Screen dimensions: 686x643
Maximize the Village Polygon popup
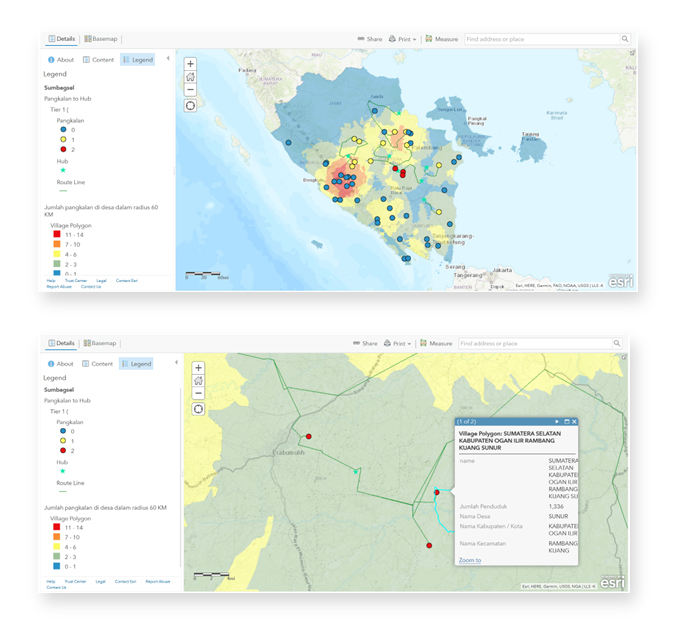click(567, 422)
